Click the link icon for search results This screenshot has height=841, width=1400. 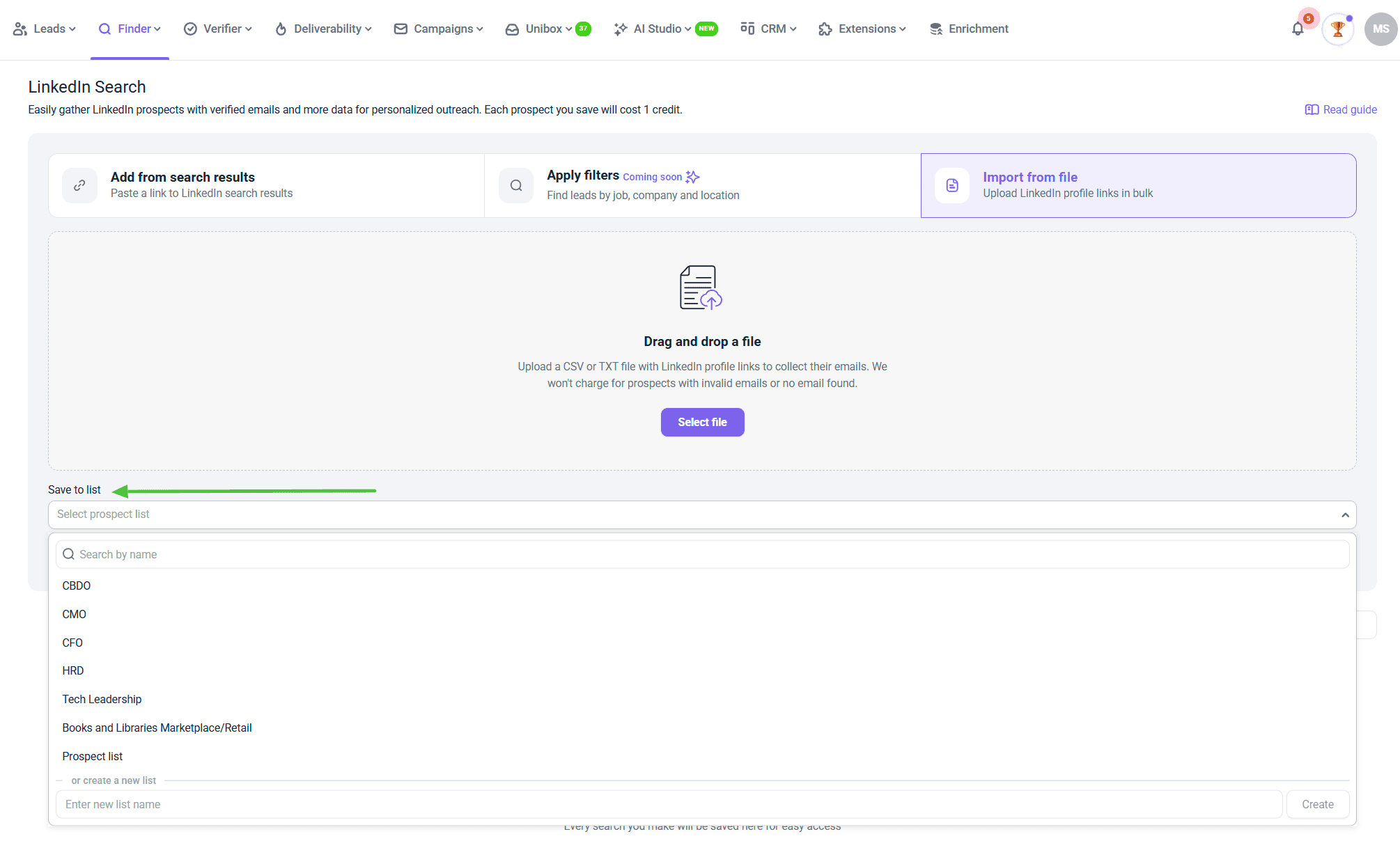[x=80, y=185]
